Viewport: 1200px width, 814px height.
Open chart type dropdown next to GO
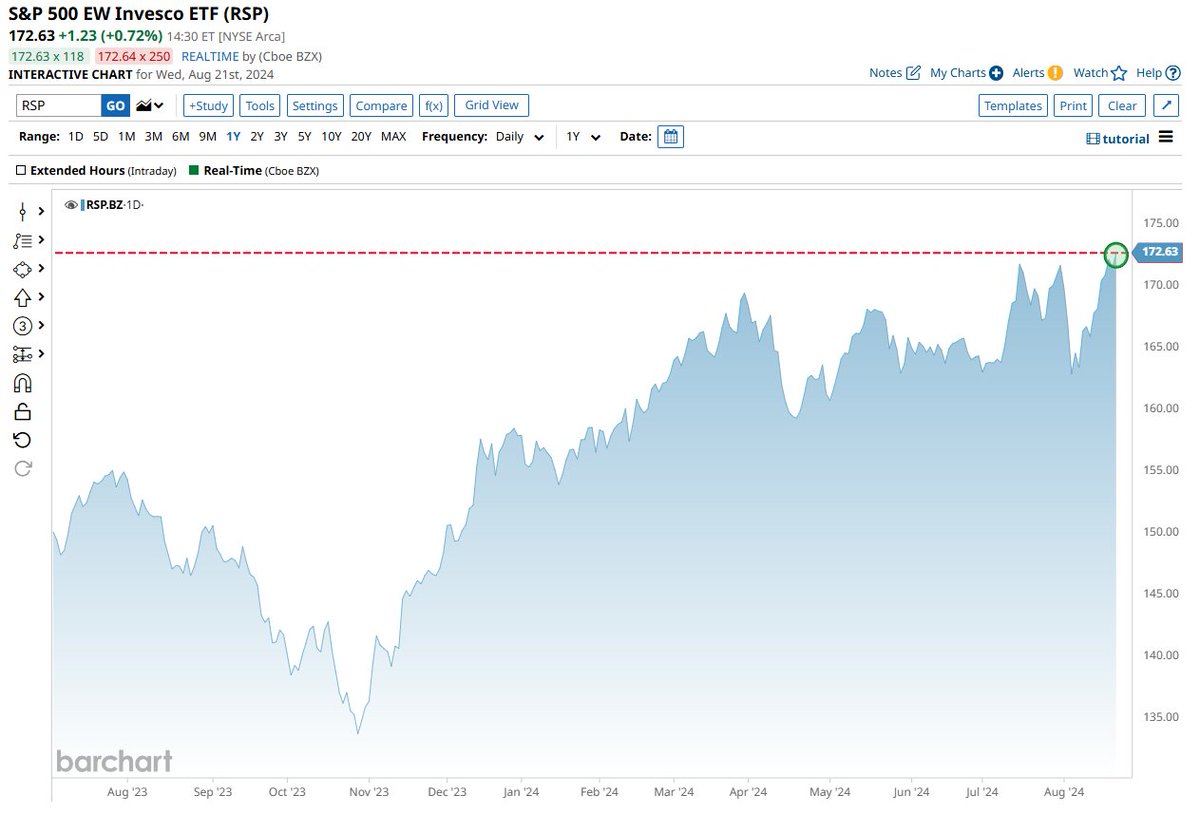tap(150, 106)
